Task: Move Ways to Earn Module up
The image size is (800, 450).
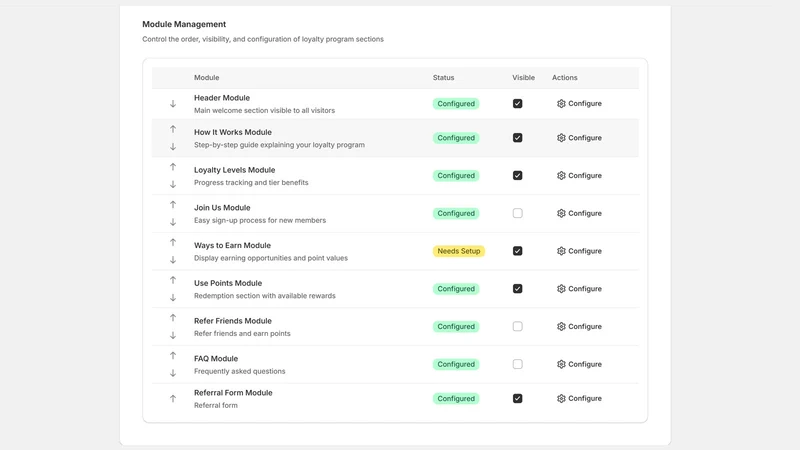Action: click(x=173, y=242)
